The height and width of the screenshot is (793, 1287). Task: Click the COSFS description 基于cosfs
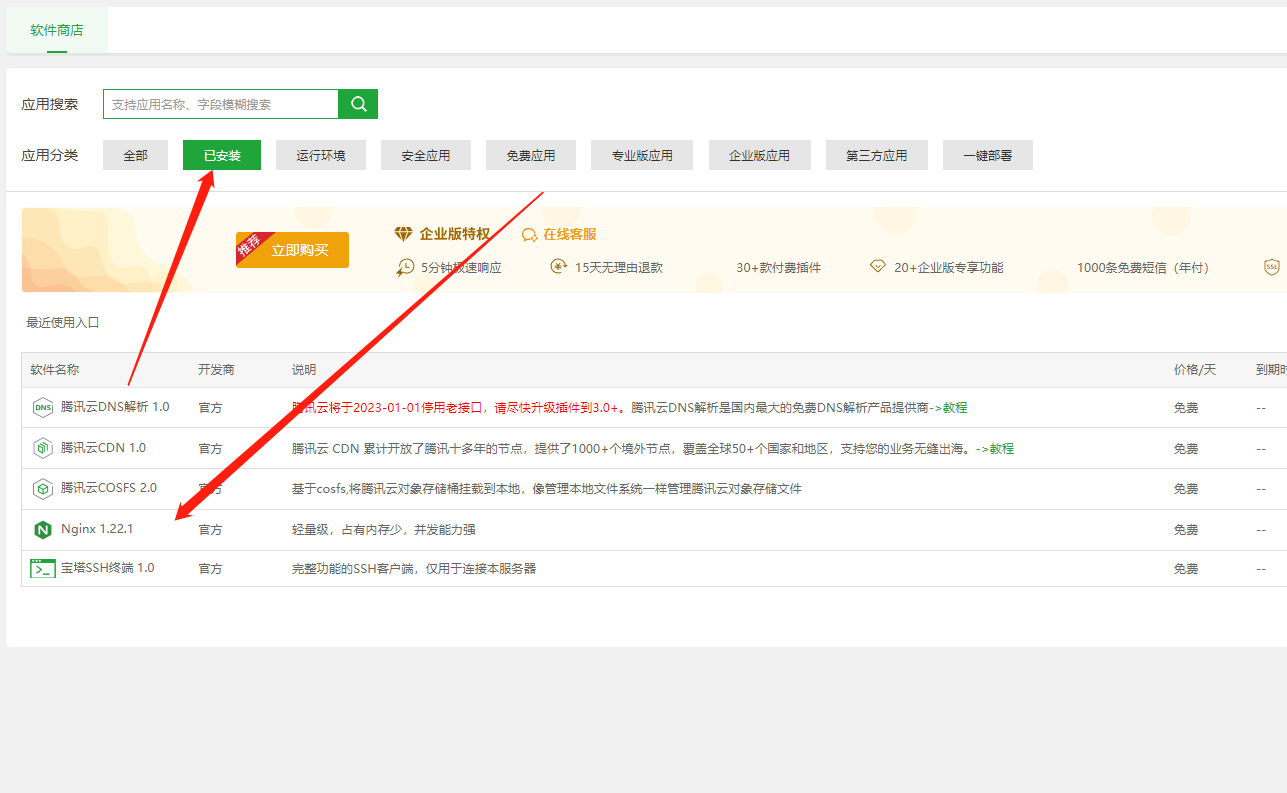point(547,488)
